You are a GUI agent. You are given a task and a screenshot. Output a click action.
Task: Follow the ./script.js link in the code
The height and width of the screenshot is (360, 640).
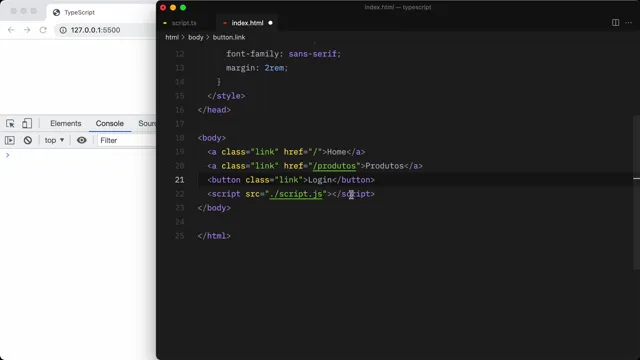point(296,194)
